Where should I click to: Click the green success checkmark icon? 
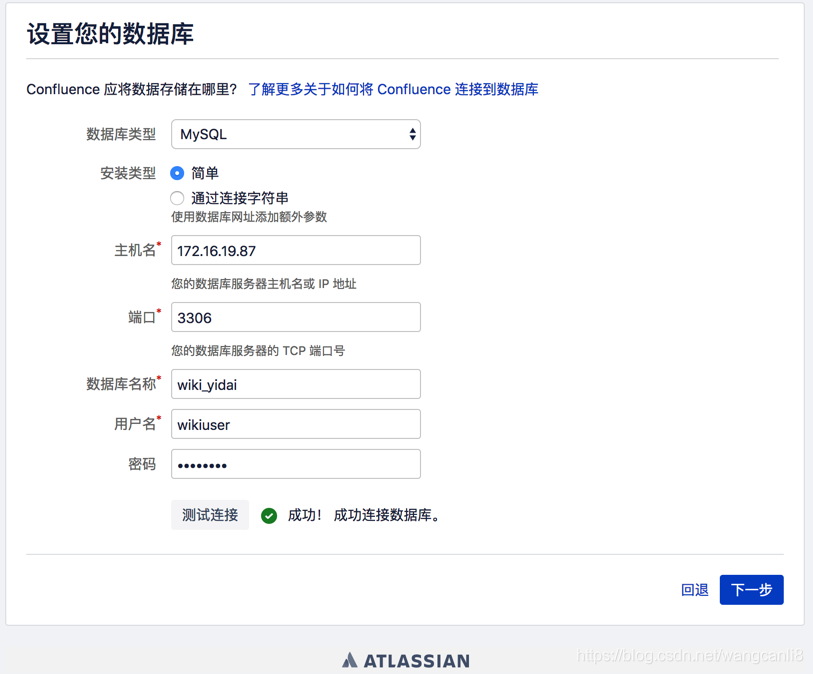pyautogui.click(x=269, y=516)
